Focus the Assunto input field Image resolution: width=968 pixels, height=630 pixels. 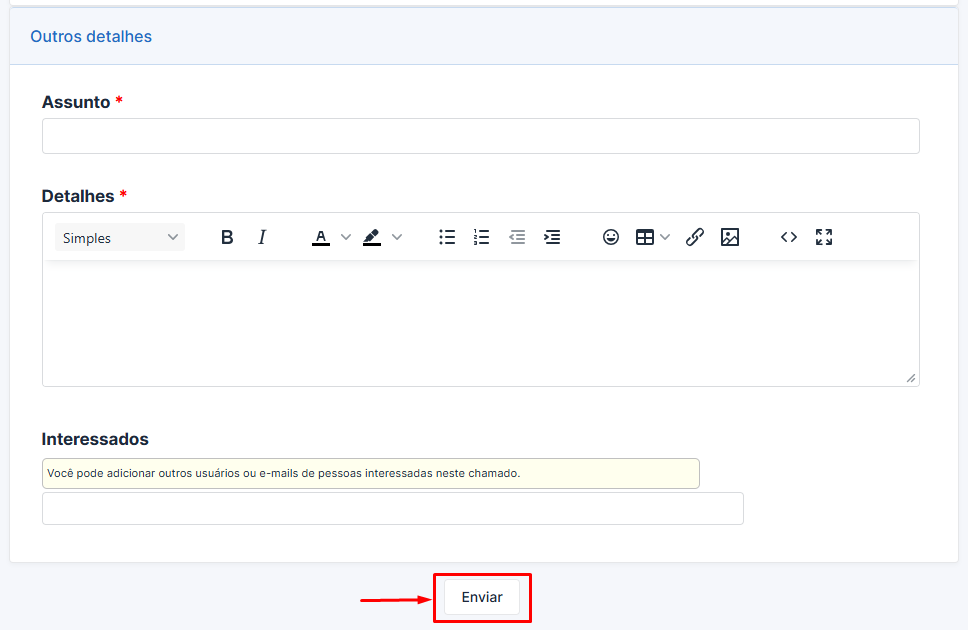[x=480, y=136]
